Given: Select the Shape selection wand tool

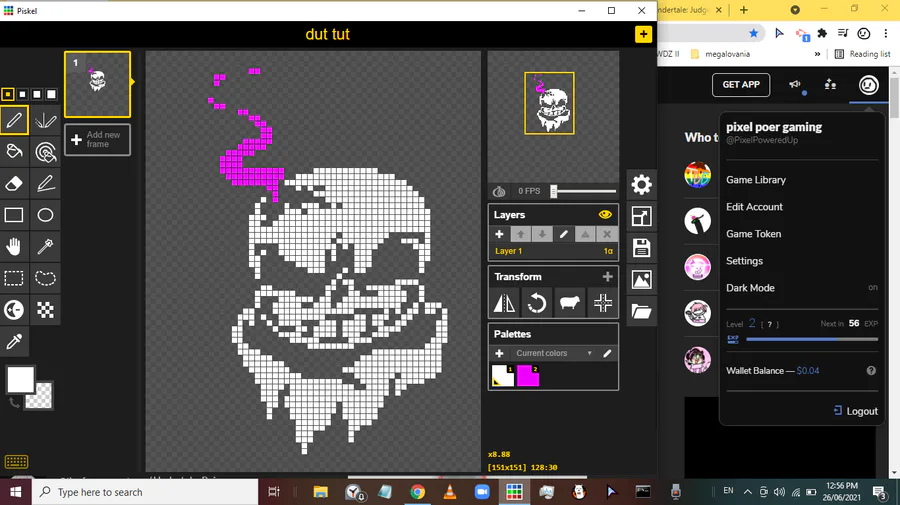Looking at the screenshot, I should 45,247.
